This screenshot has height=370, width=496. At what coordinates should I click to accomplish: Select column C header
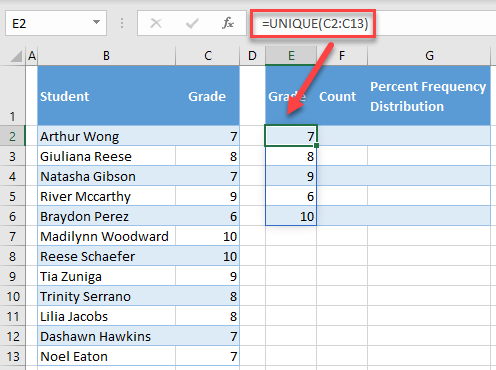(208, 56)
